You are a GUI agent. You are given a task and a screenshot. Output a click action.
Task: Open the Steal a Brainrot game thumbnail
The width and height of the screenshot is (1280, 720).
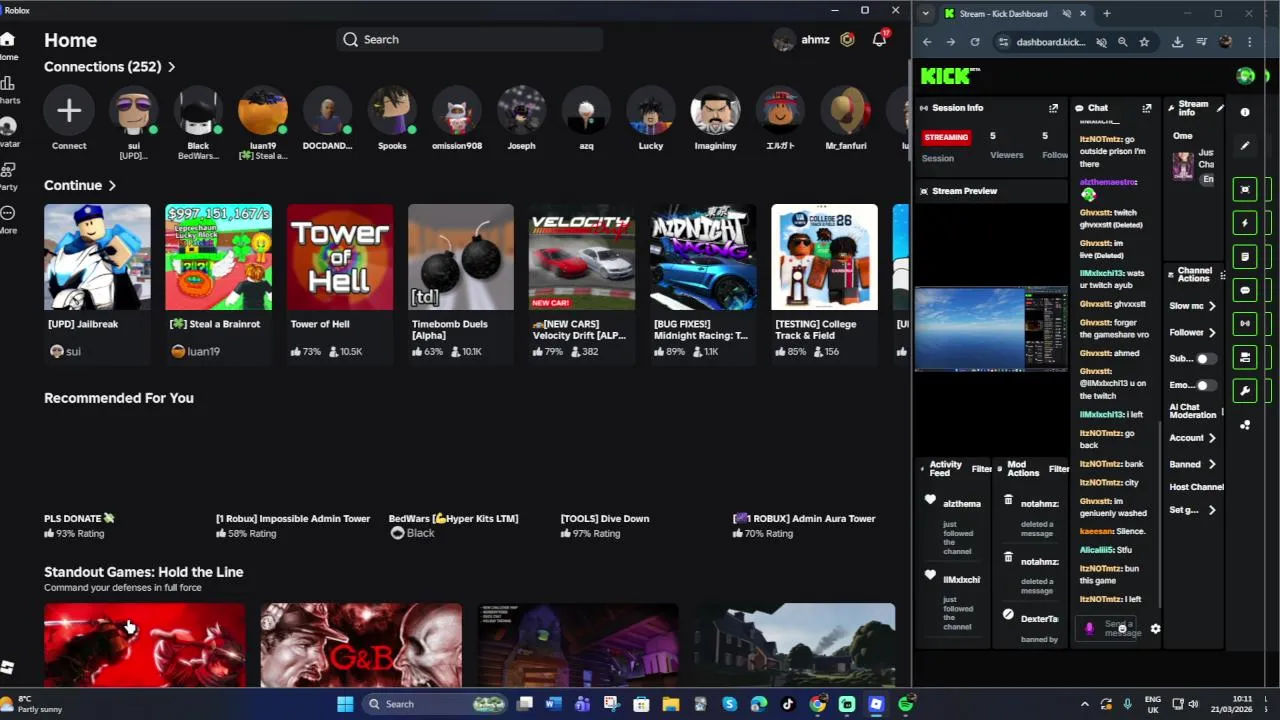click(218, 257)
